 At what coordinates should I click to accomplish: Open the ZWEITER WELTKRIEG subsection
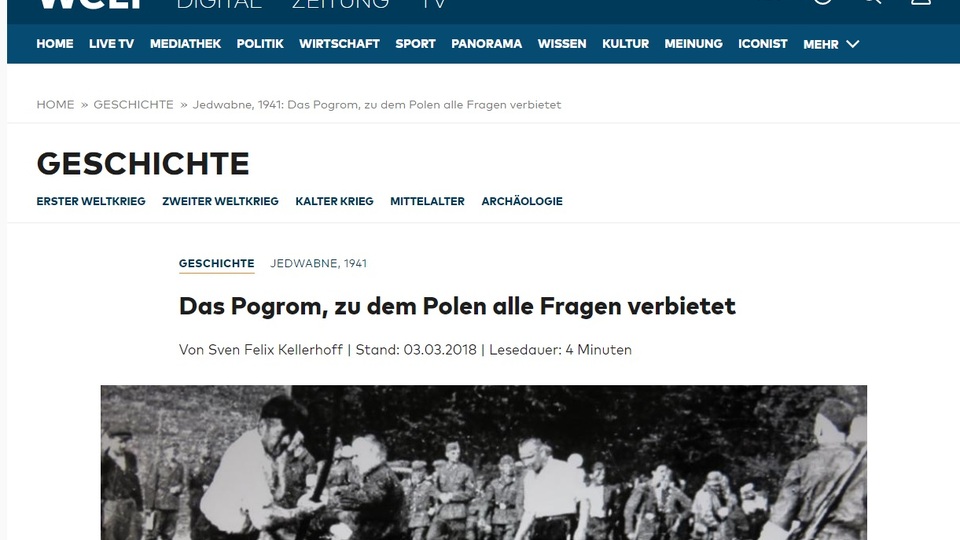(220, 201)
